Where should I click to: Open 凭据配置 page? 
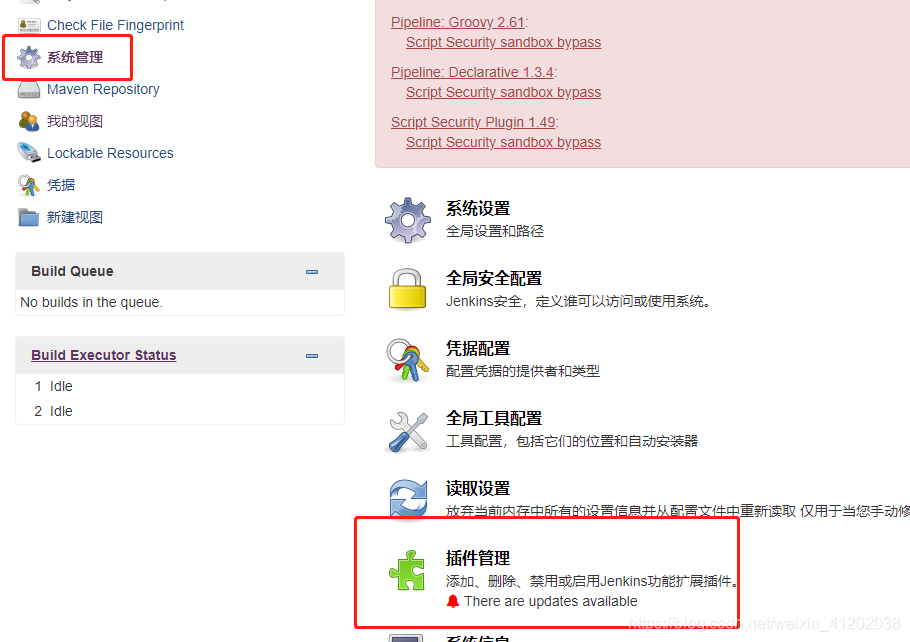point(478,349)
